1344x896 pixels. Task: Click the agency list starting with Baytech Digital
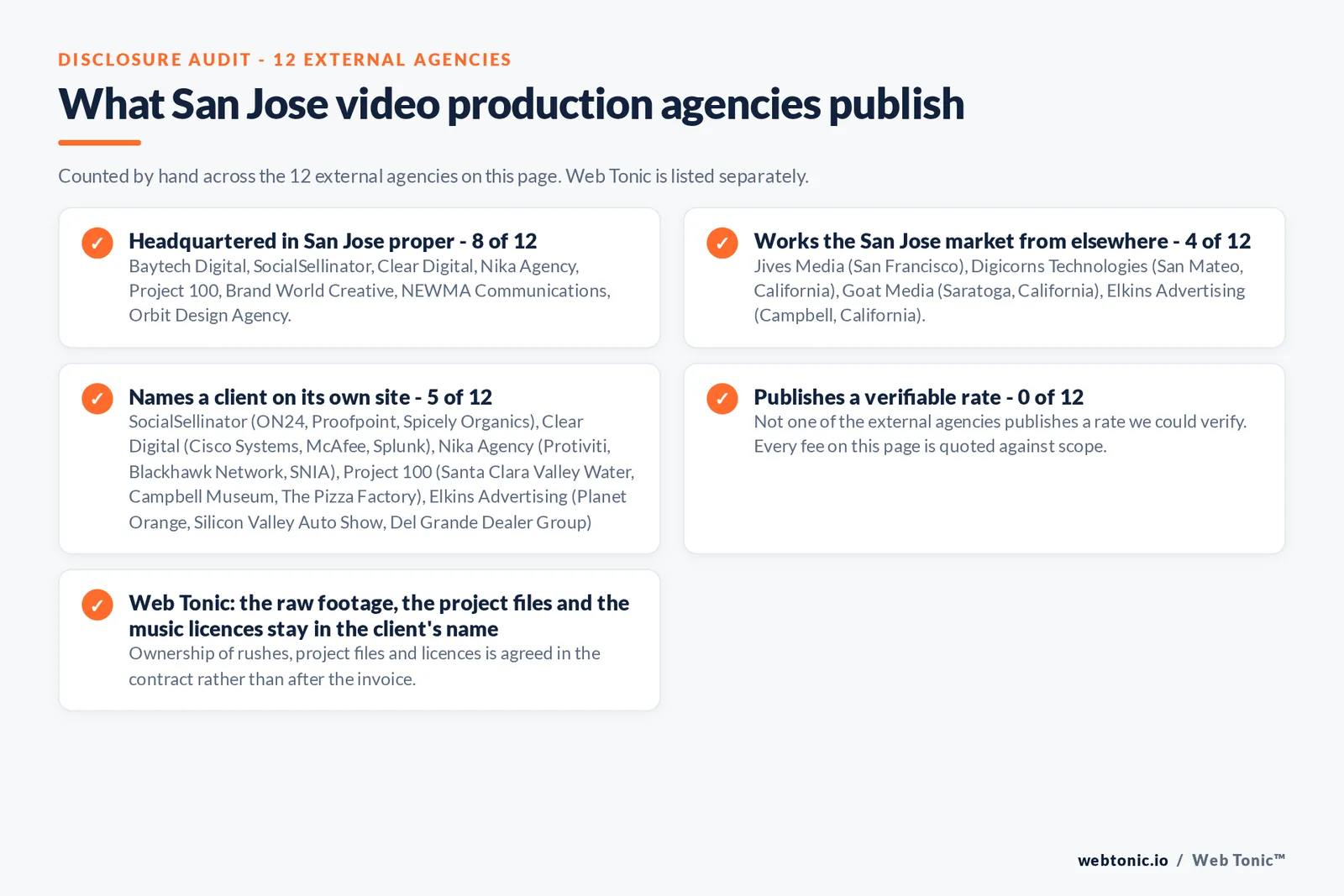tap(370, 291)
